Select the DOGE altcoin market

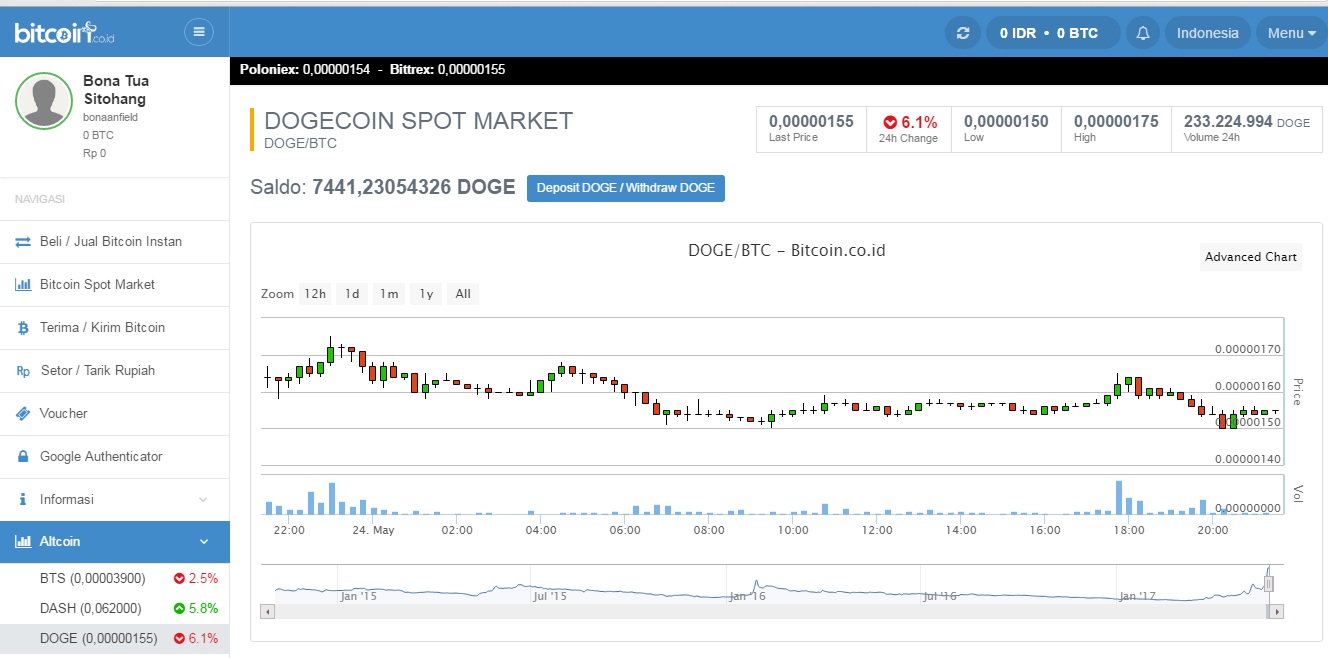pyautogui.click(x=115, y=638)
